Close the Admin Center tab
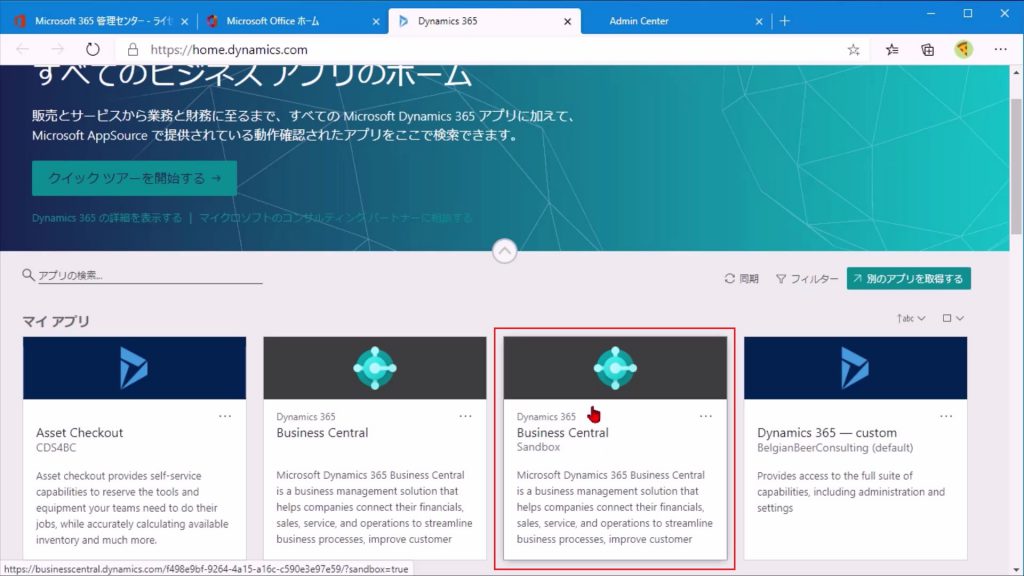 pos(759,22)
